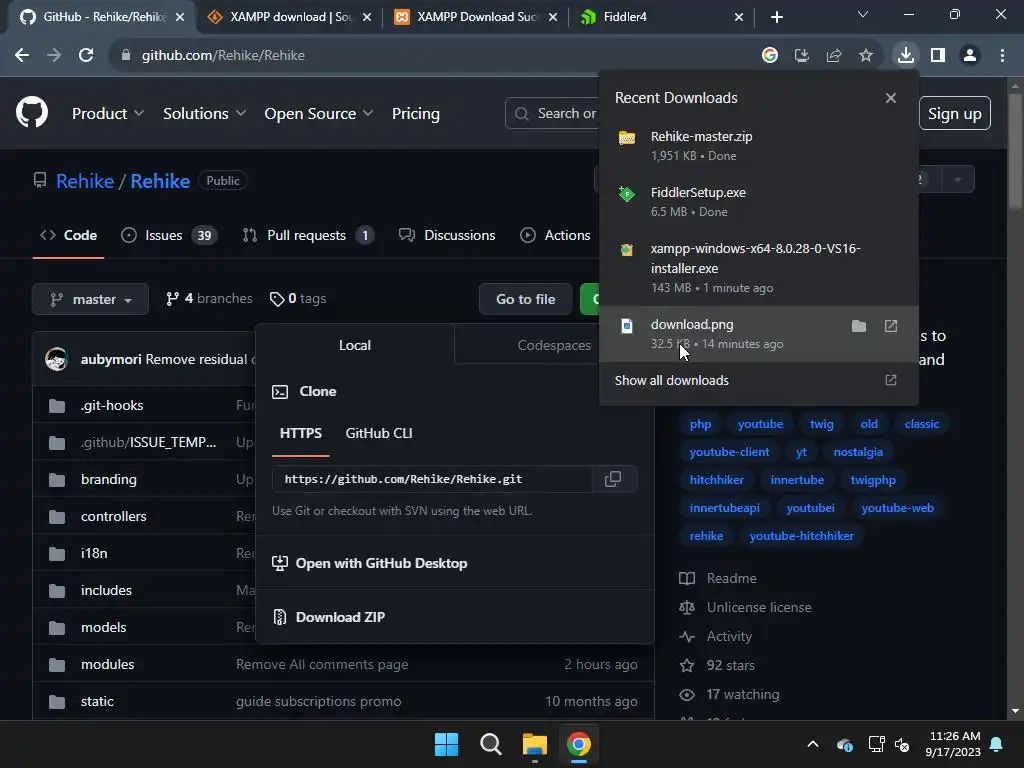
Task: Click Open with GitHub Desktop
Action: click(381, 563)
